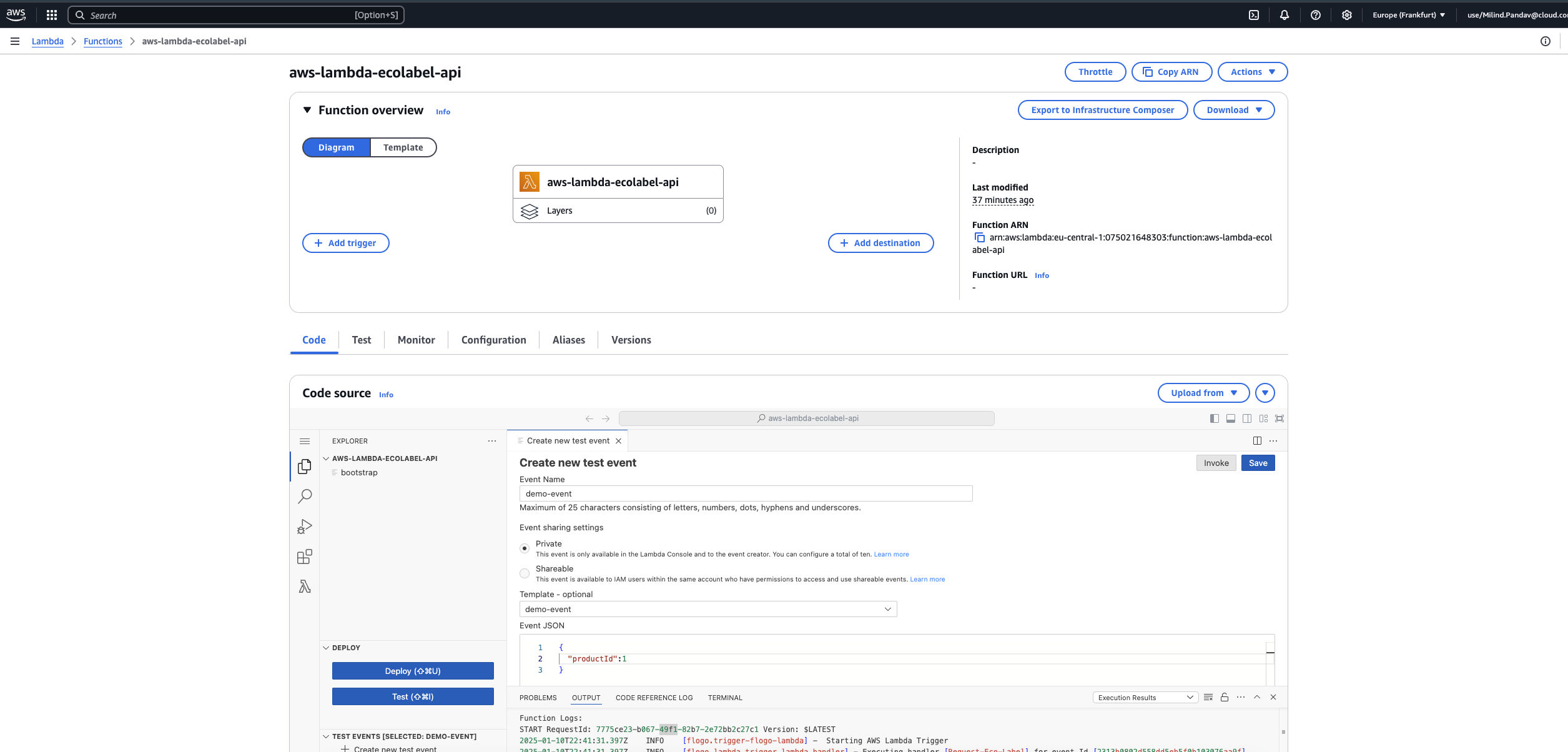The height and width of the screenshot is (752, 1568).
Task: Toggle full screen mode icon in editor
Action: [1280, 418]
